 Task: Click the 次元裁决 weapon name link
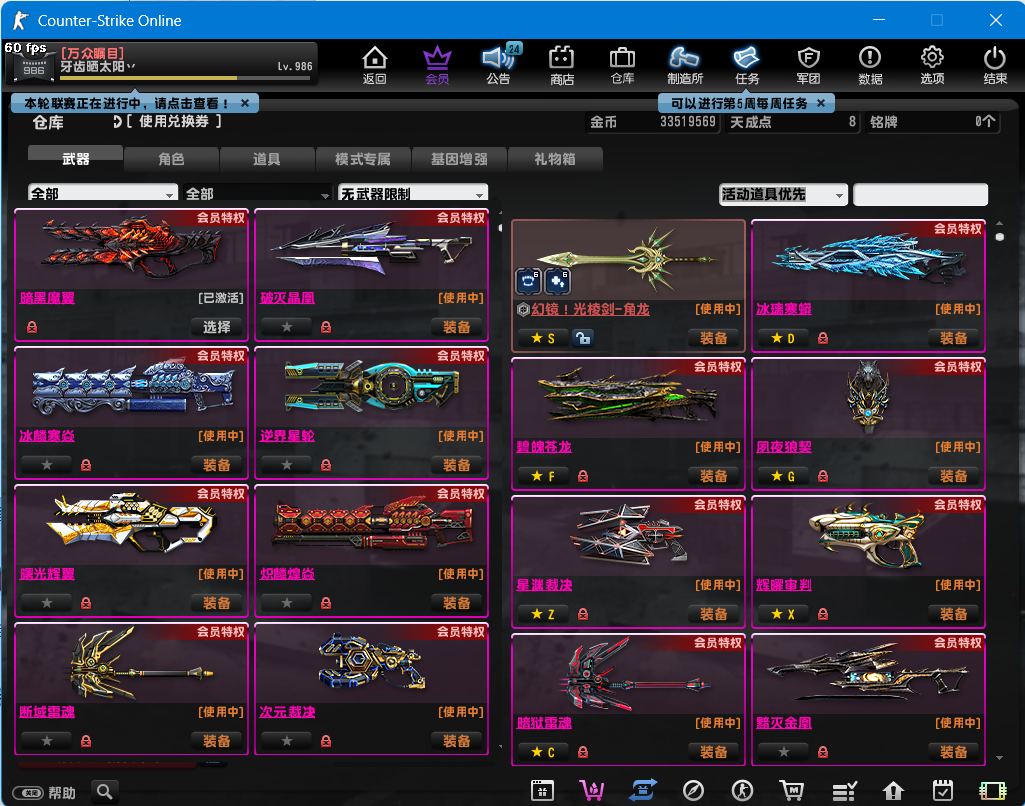[287, 712]
